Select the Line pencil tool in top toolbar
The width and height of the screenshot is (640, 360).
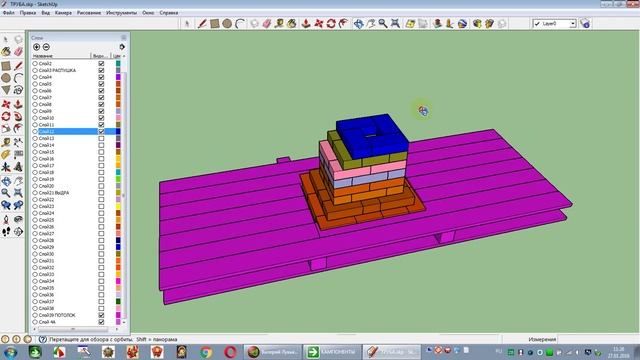tap(202, 24)
